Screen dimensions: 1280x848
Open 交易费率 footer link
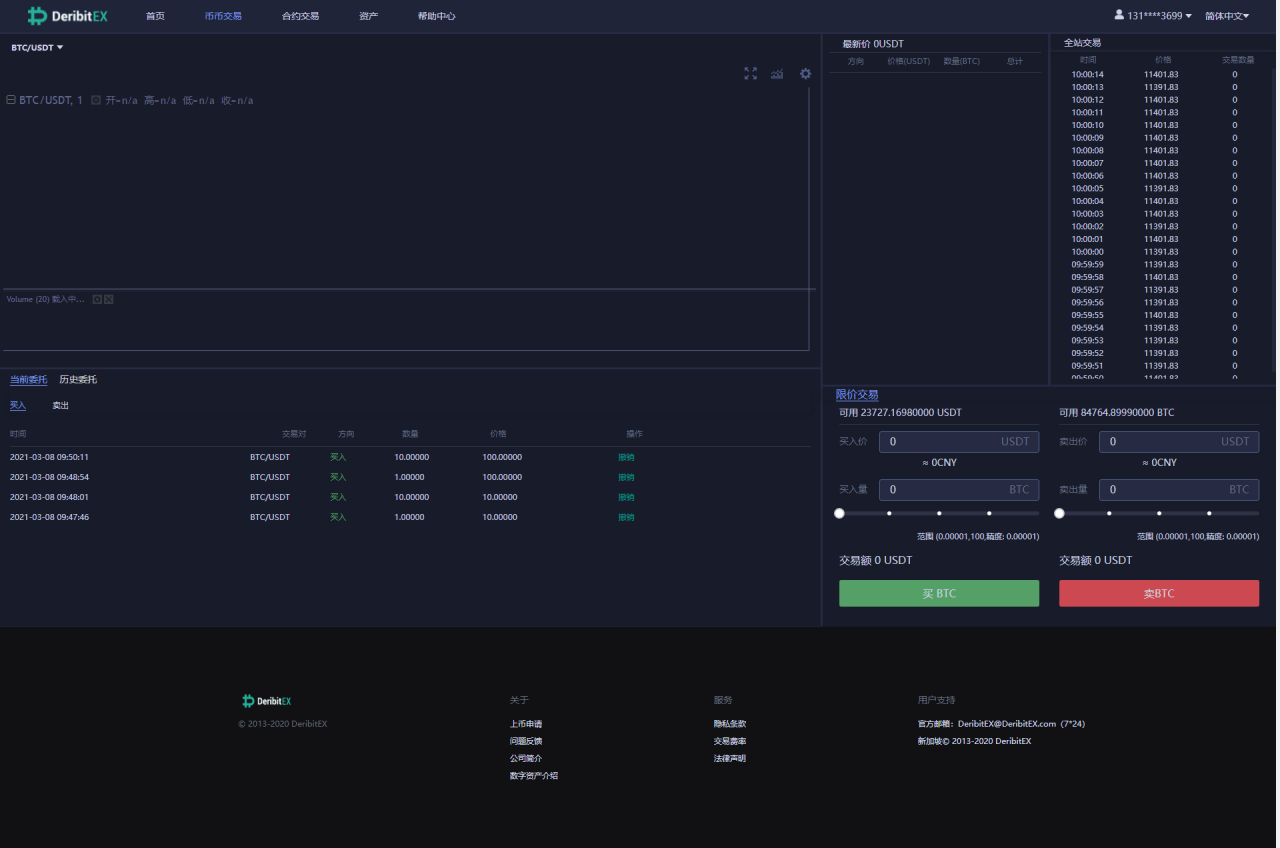(730, 741)
